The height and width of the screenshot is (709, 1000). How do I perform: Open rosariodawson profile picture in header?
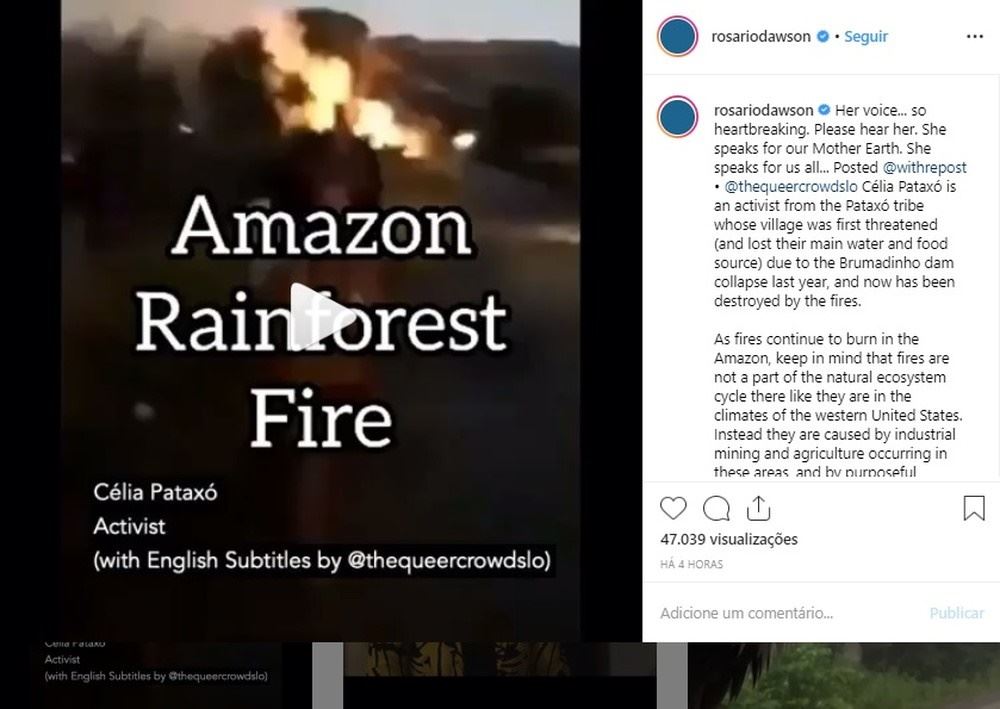point(677,36)
